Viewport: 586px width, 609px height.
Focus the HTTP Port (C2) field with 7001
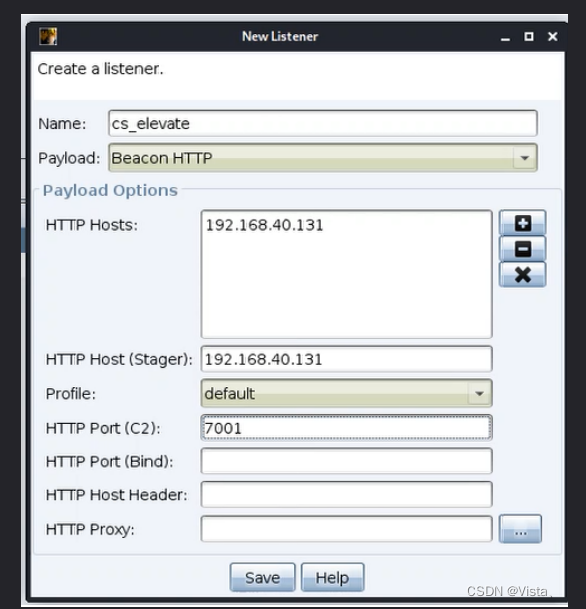click(x=346, y=428)
